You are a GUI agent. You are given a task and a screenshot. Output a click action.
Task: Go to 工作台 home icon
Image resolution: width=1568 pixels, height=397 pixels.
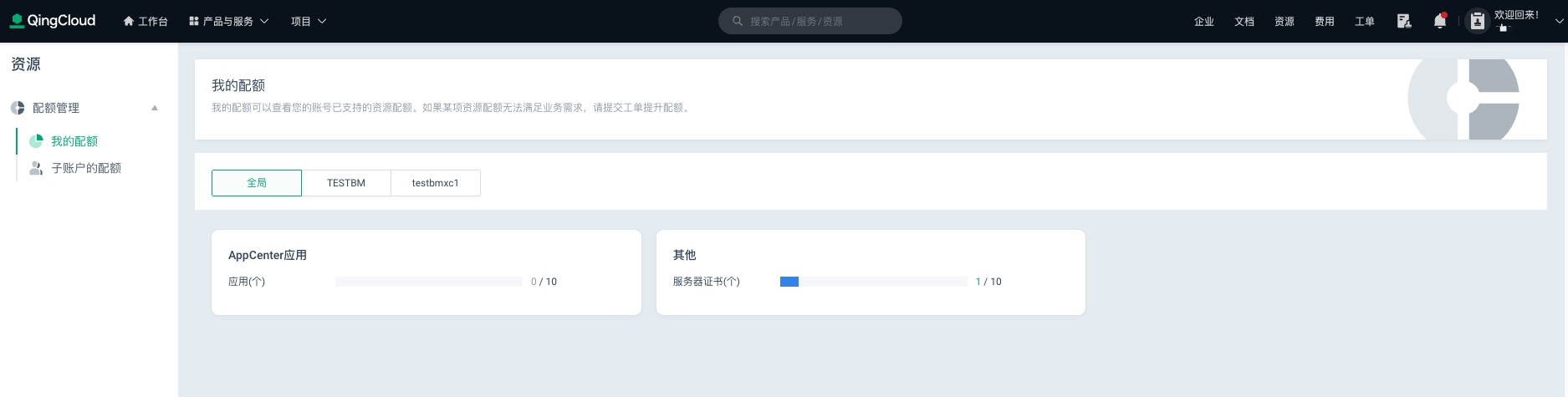pos(129,21)
